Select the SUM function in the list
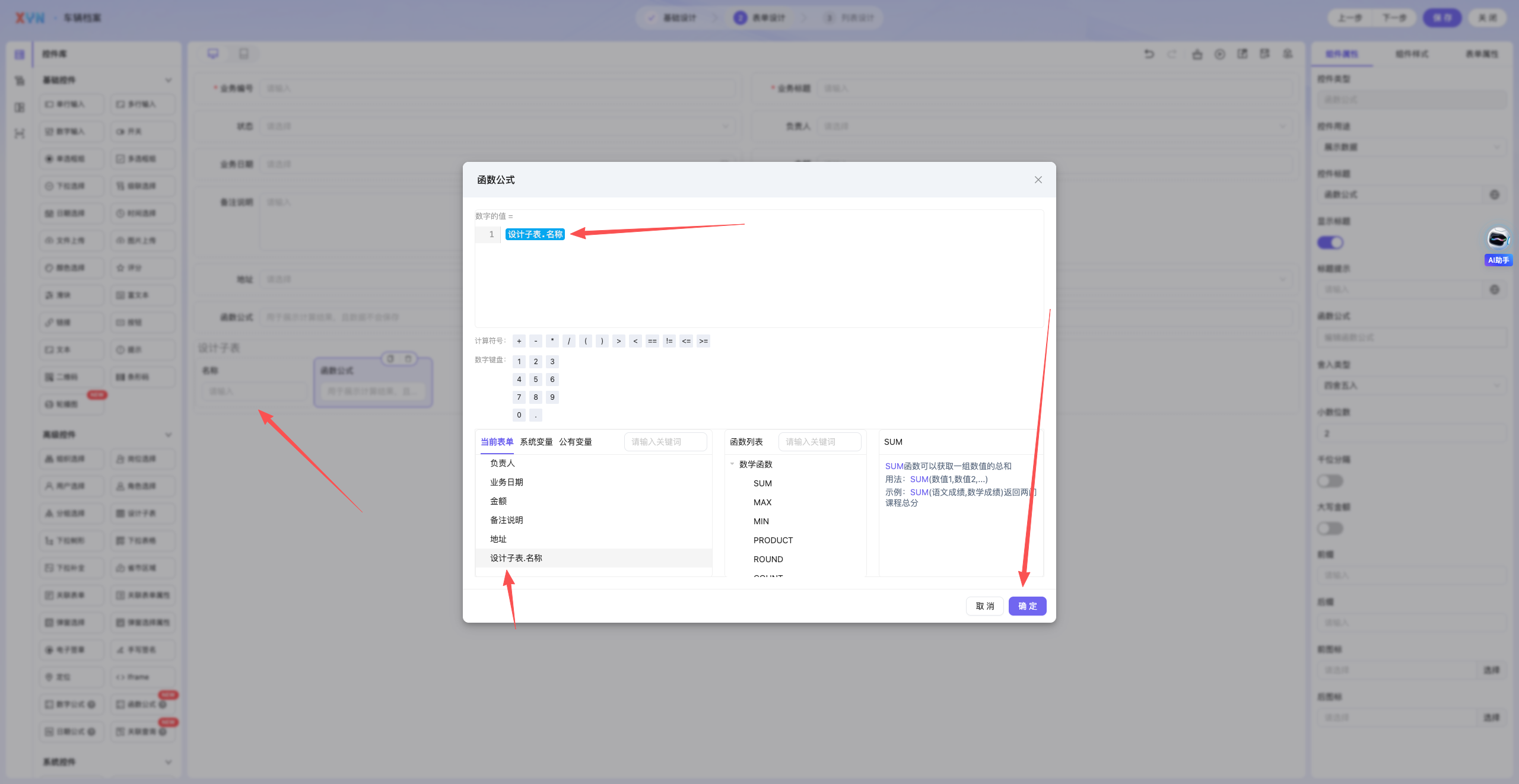This screenshot has width=1519, height=784. click(x=762, y=483)
